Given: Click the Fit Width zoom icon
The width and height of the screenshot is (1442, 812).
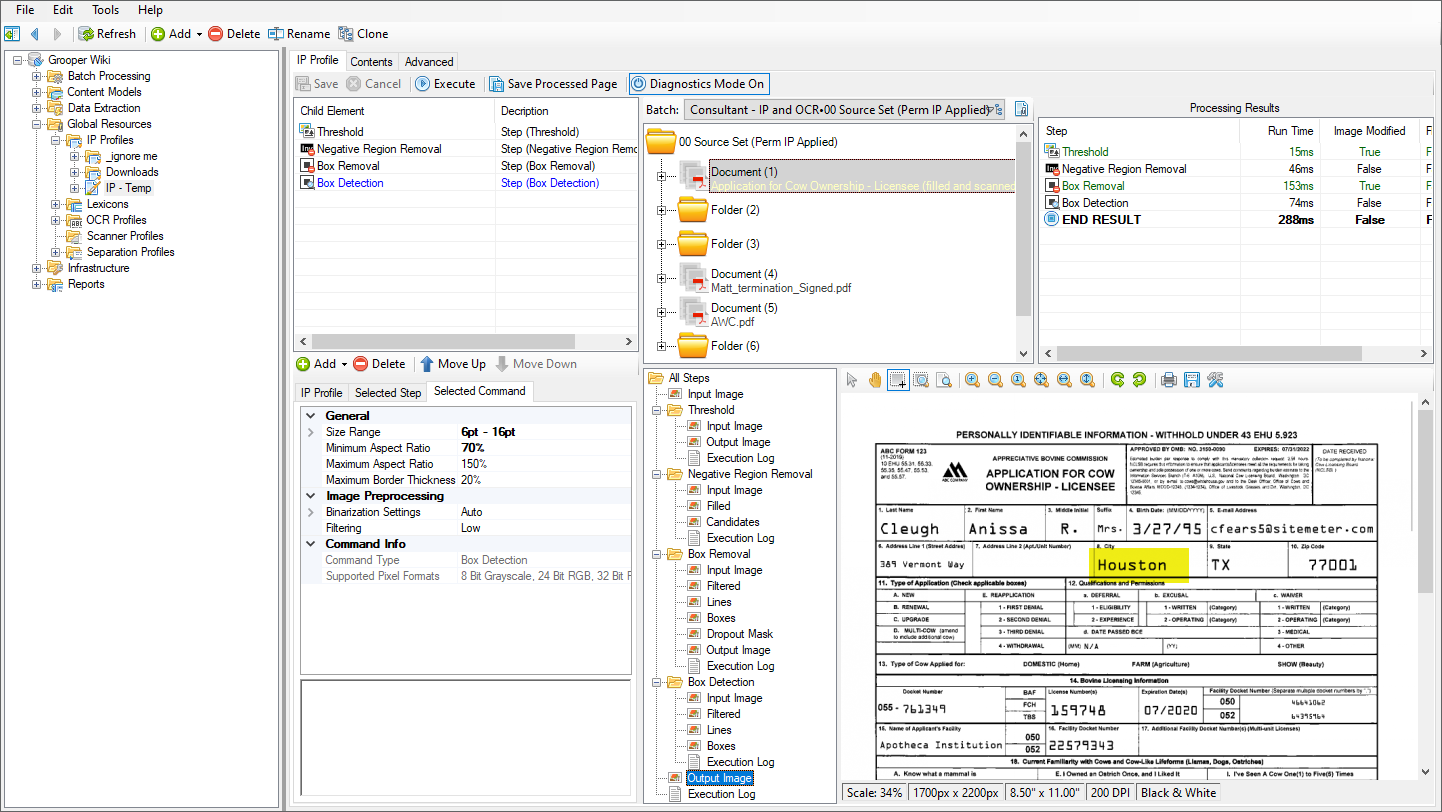Looking at the screenshot, I should [1064, 380].
